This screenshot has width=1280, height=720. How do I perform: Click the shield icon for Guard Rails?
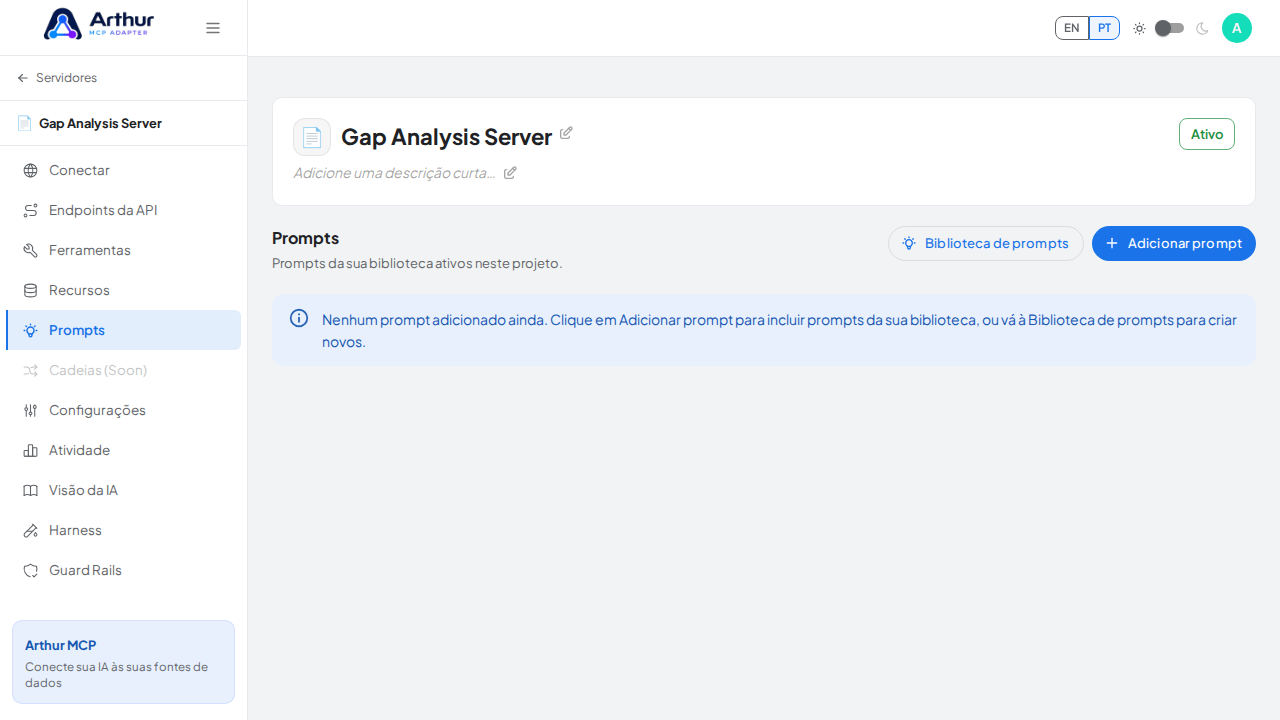coord(31,570)
